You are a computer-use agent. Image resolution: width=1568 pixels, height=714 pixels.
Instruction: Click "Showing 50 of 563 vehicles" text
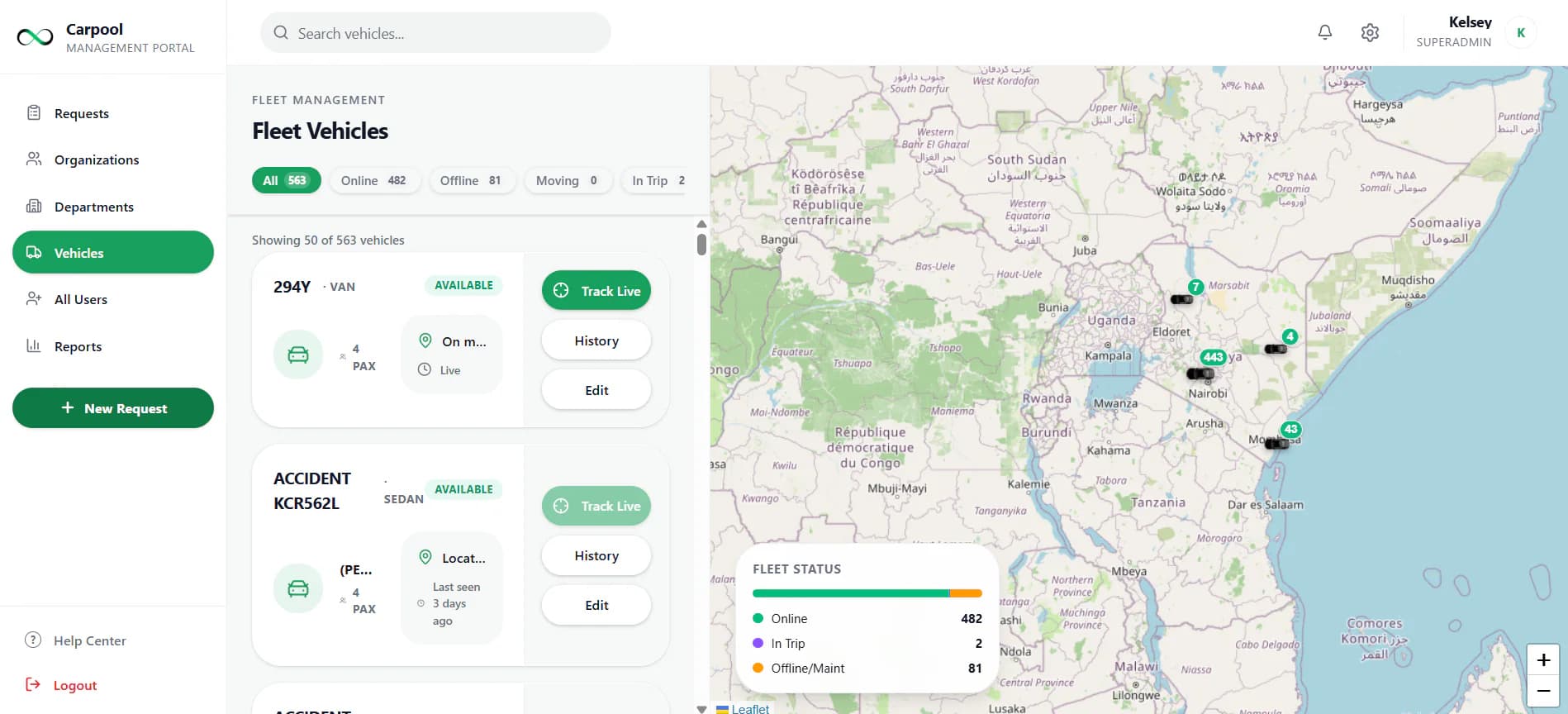[x=328, y=240]
